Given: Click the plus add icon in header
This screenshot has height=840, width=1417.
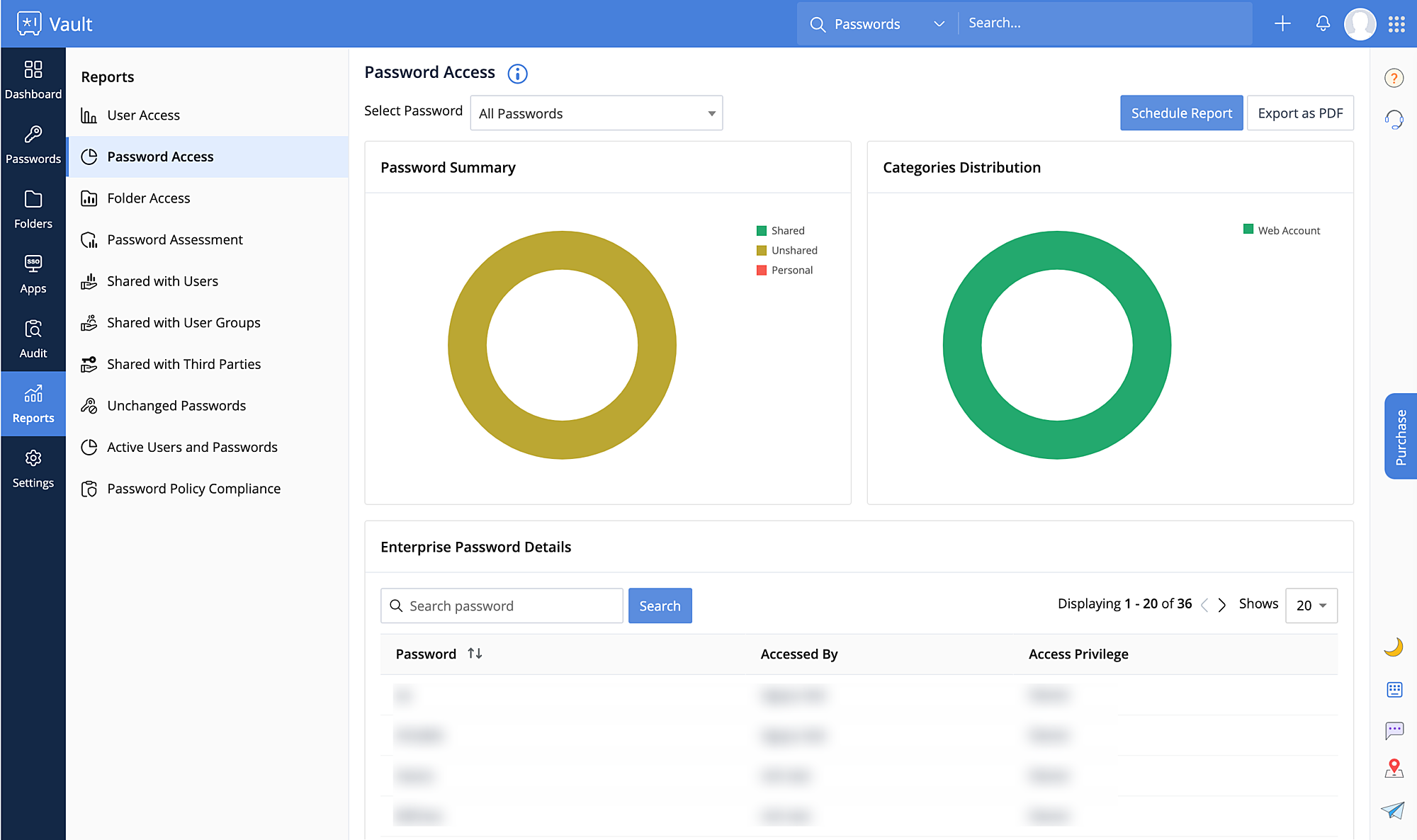Looking at the screenshot, I should (x=1282, y=23).
